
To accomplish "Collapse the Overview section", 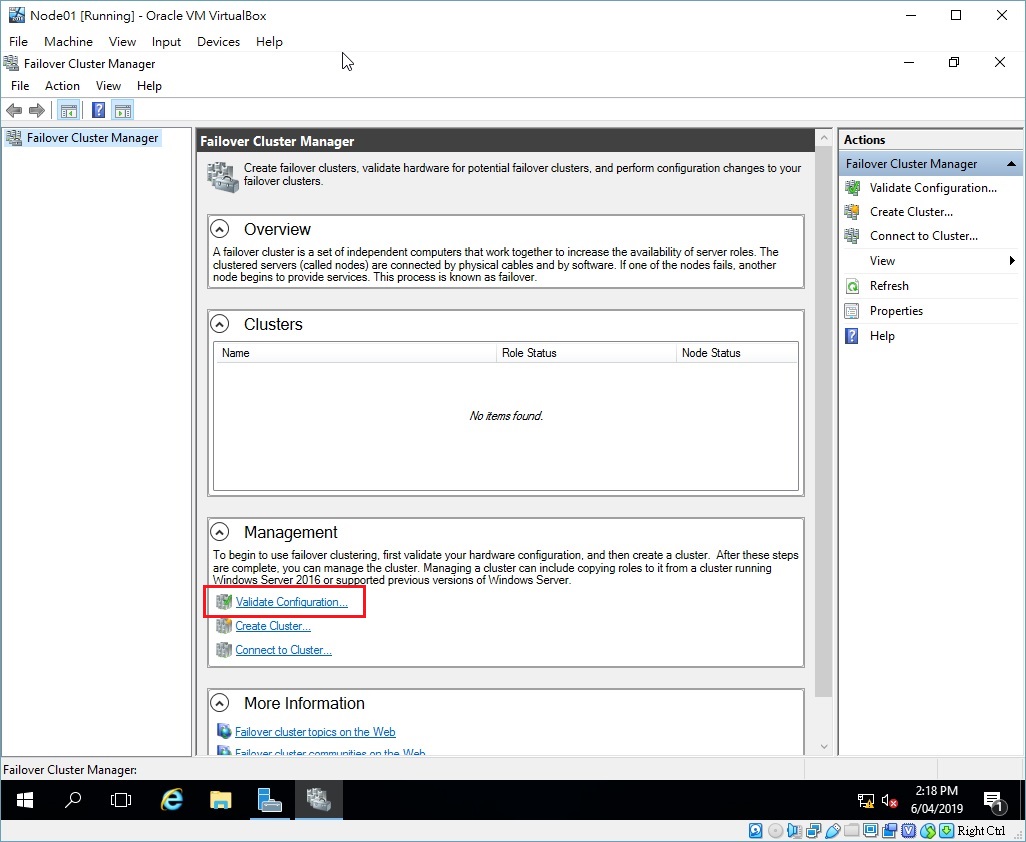I will click(x=220, y=229).
